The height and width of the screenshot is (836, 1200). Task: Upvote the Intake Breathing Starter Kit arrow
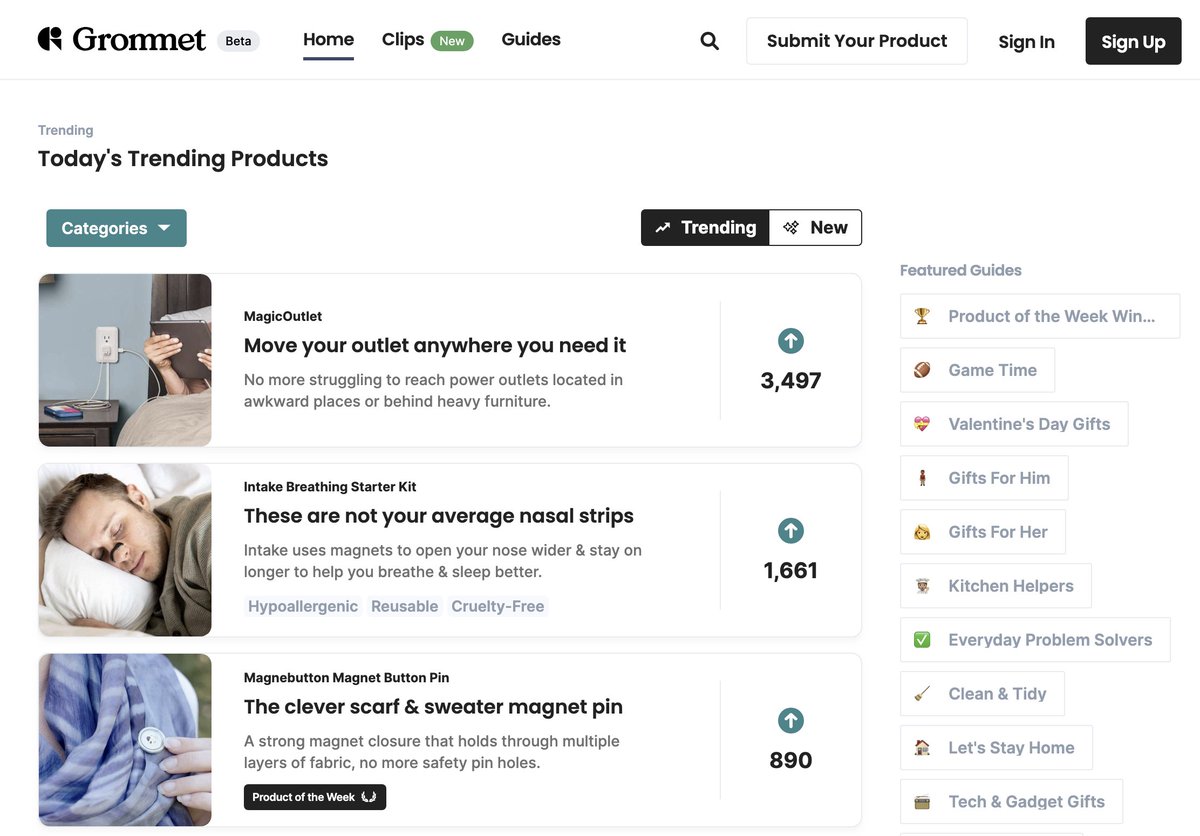791,531
